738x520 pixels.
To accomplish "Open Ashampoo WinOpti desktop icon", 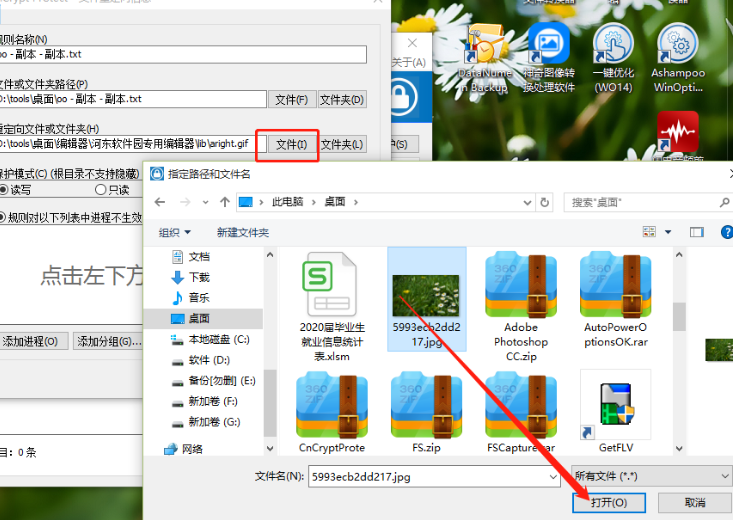I will [x=678, y=59].
